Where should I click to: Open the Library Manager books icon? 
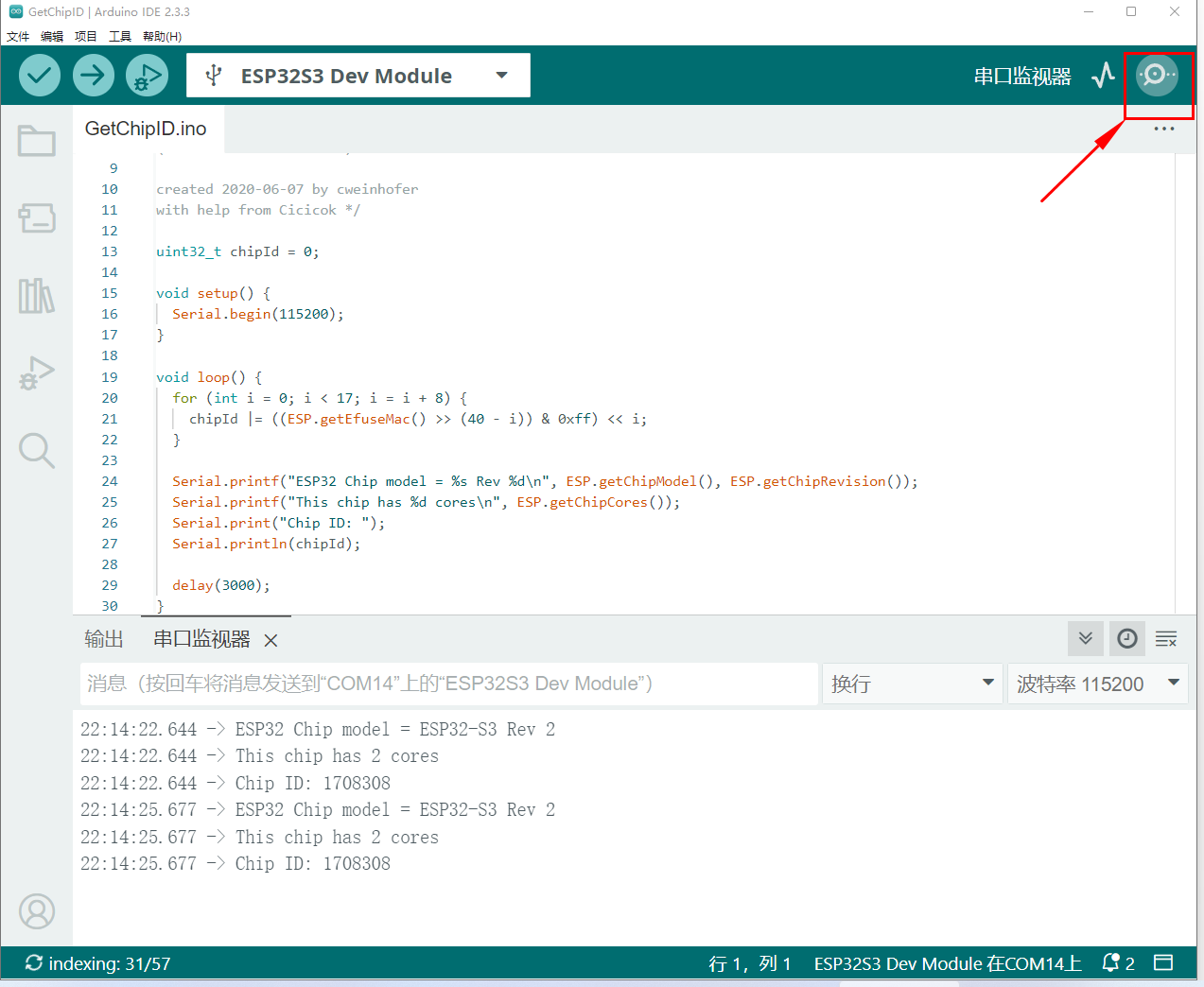(37, 296)
